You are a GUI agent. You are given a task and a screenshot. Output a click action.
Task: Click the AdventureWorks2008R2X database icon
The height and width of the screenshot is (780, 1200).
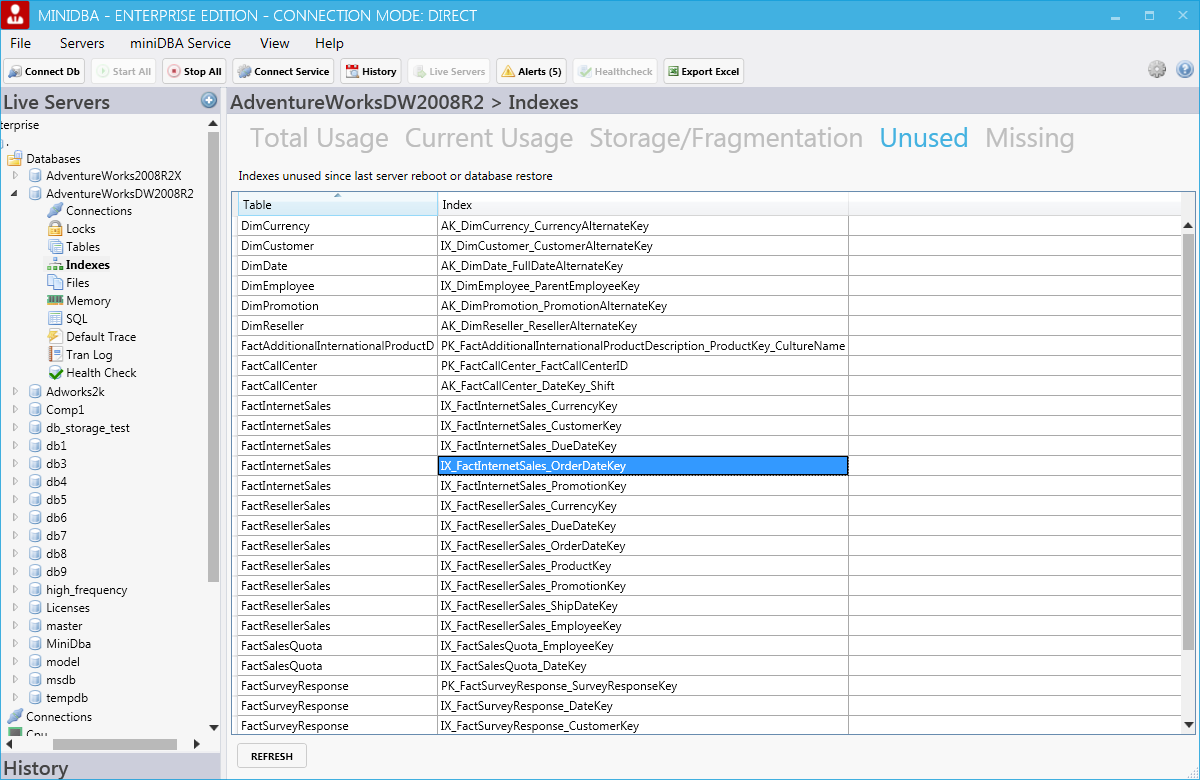[x=36, y=175]
